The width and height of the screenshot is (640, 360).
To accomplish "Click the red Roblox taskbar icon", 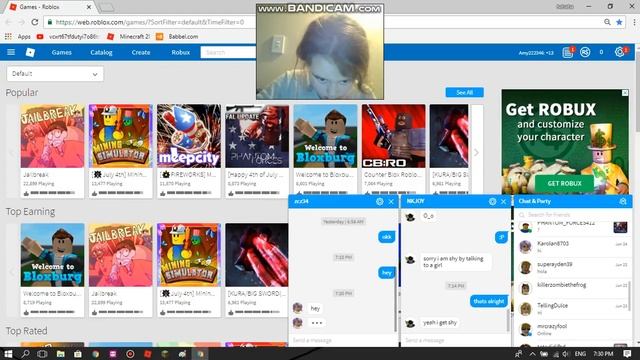I will 148,354.
